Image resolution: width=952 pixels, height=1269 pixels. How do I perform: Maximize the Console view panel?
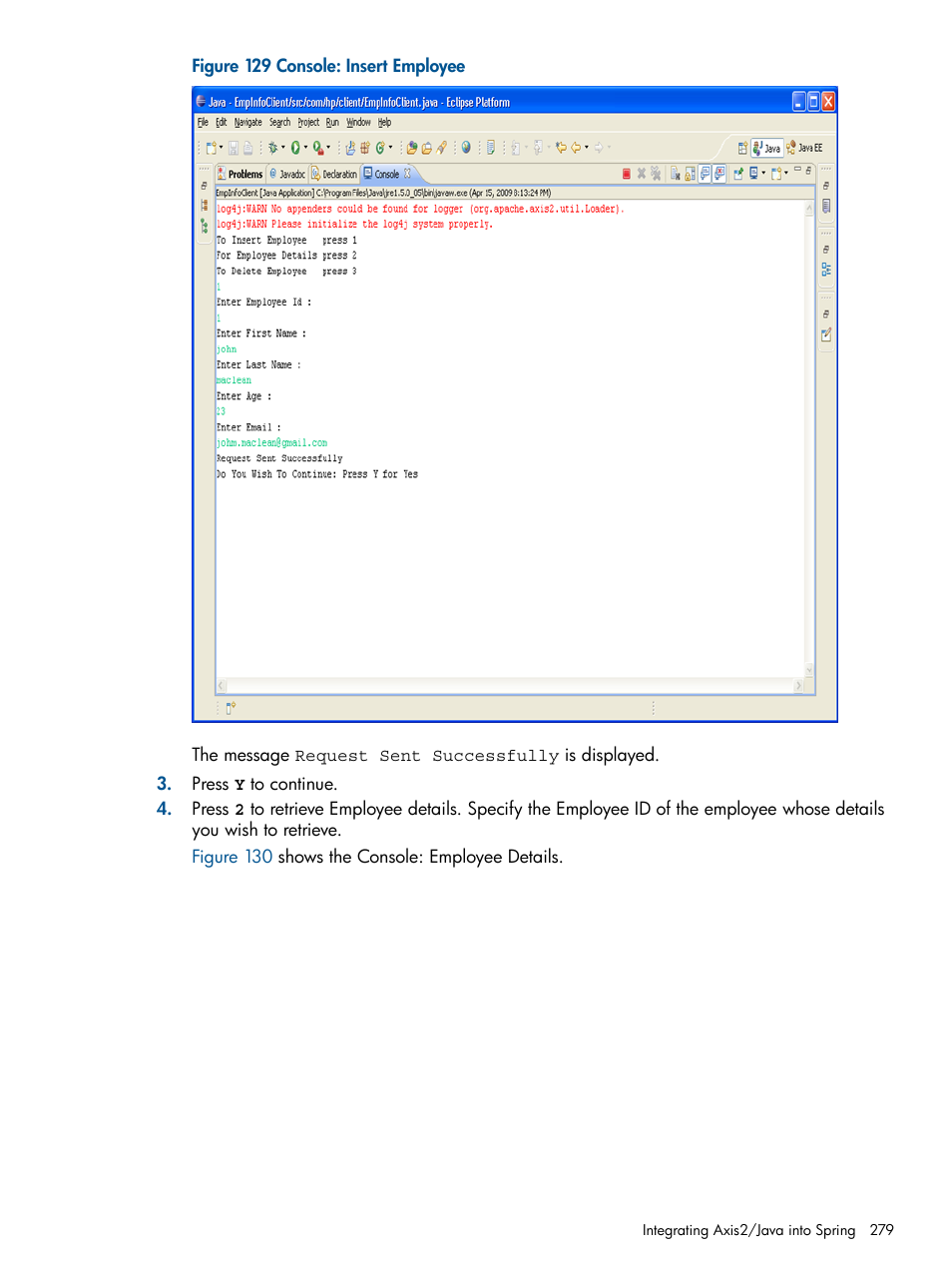click(x=808, y=171)
